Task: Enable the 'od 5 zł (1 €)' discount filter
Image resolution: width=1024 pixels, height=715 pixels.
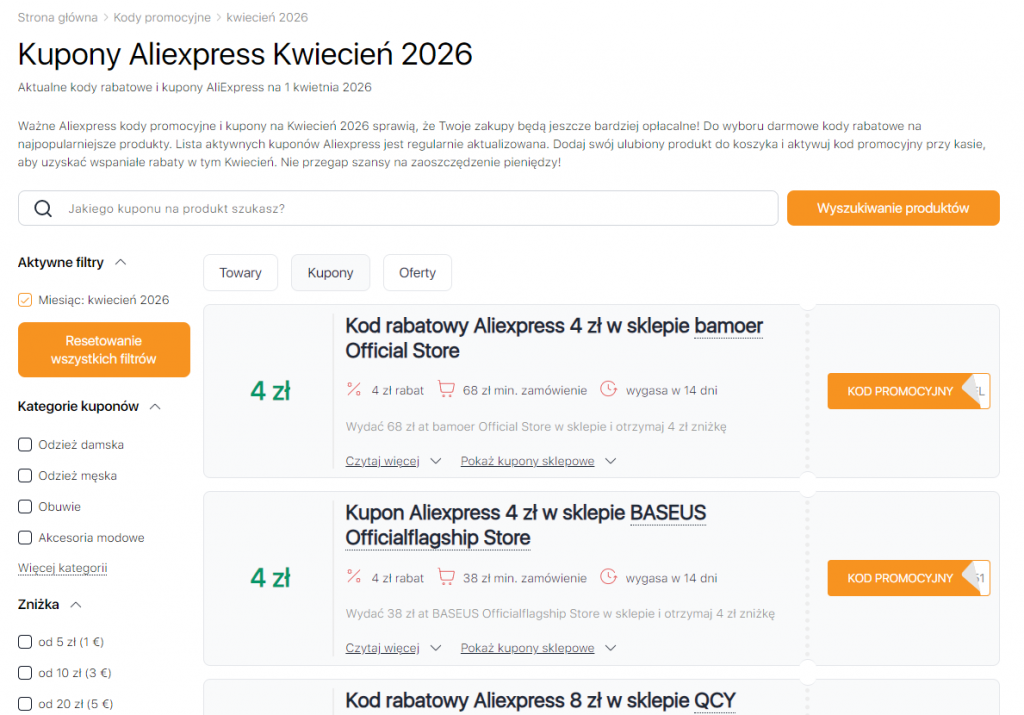Action: 24,641
